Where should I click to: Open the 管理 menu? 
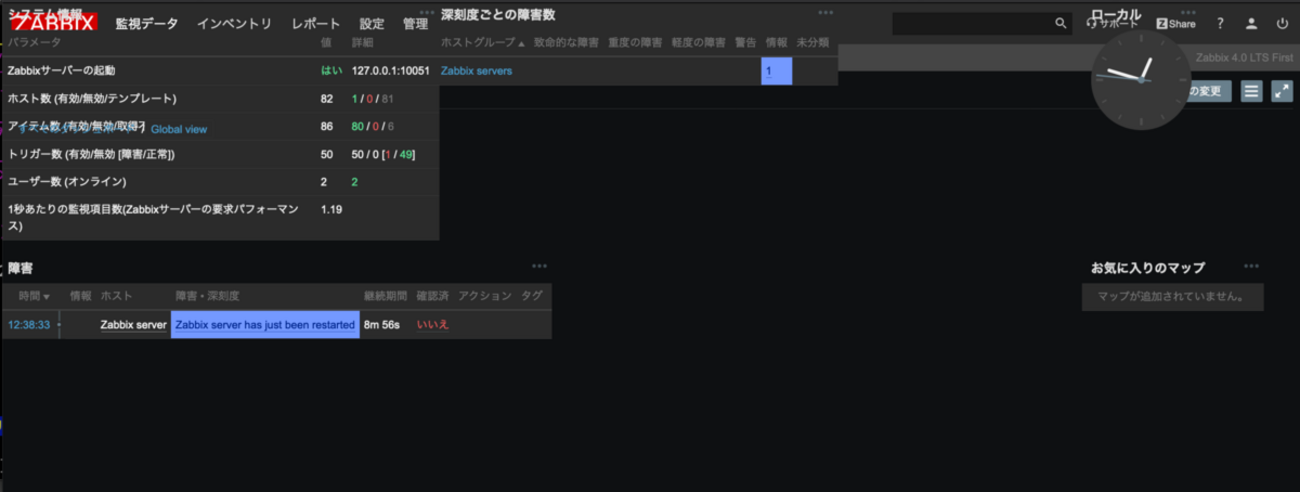tap(415, 23)
